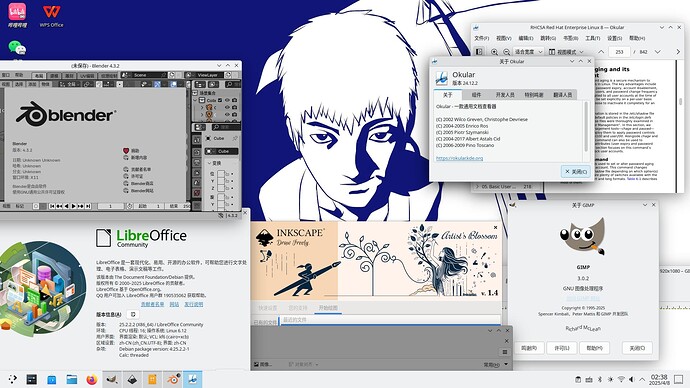Collapse the 变换 panel in Blender properties
The height and width of the screenshot is (388, 690).
click(214, 163)
